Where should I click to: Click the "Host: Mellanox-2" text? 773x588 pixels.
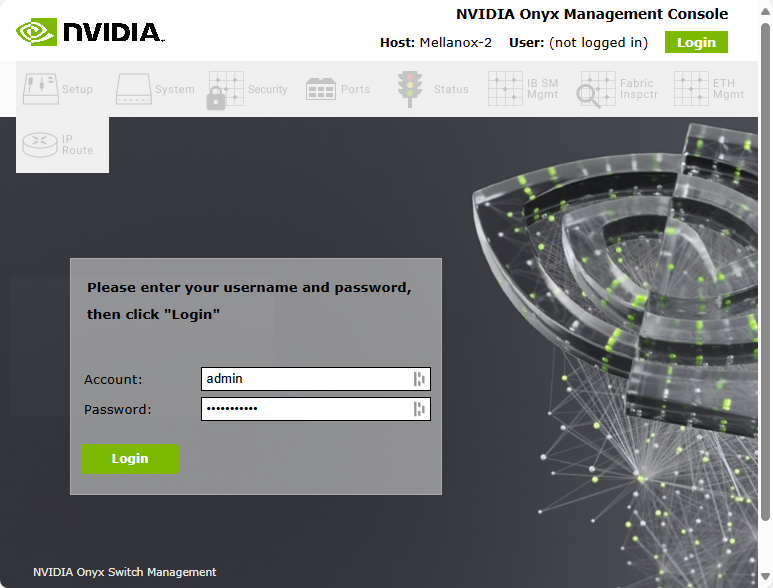point(436,43)
